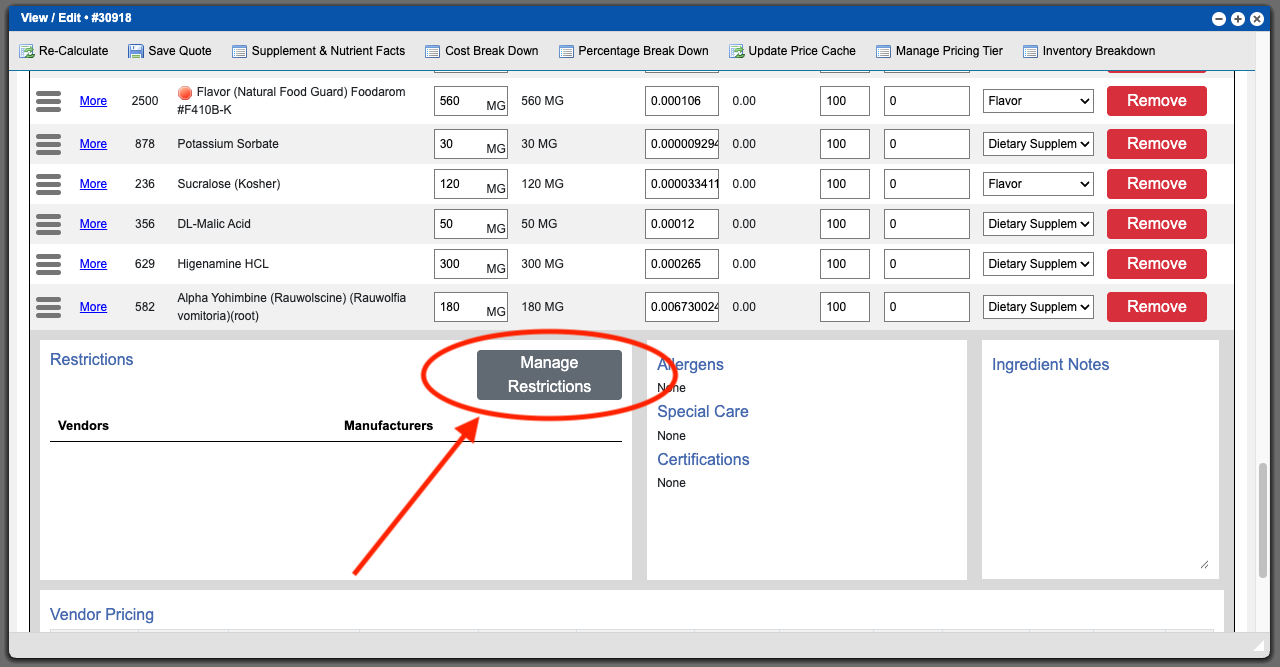Click the Re-Calculate toolbar icon

pyautogui.click(x=27, y=51)
